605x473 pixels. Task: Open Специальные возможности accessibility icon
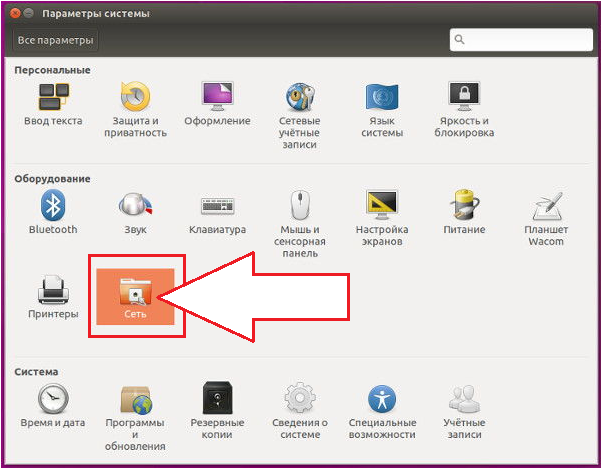click(x=382, y=399)
